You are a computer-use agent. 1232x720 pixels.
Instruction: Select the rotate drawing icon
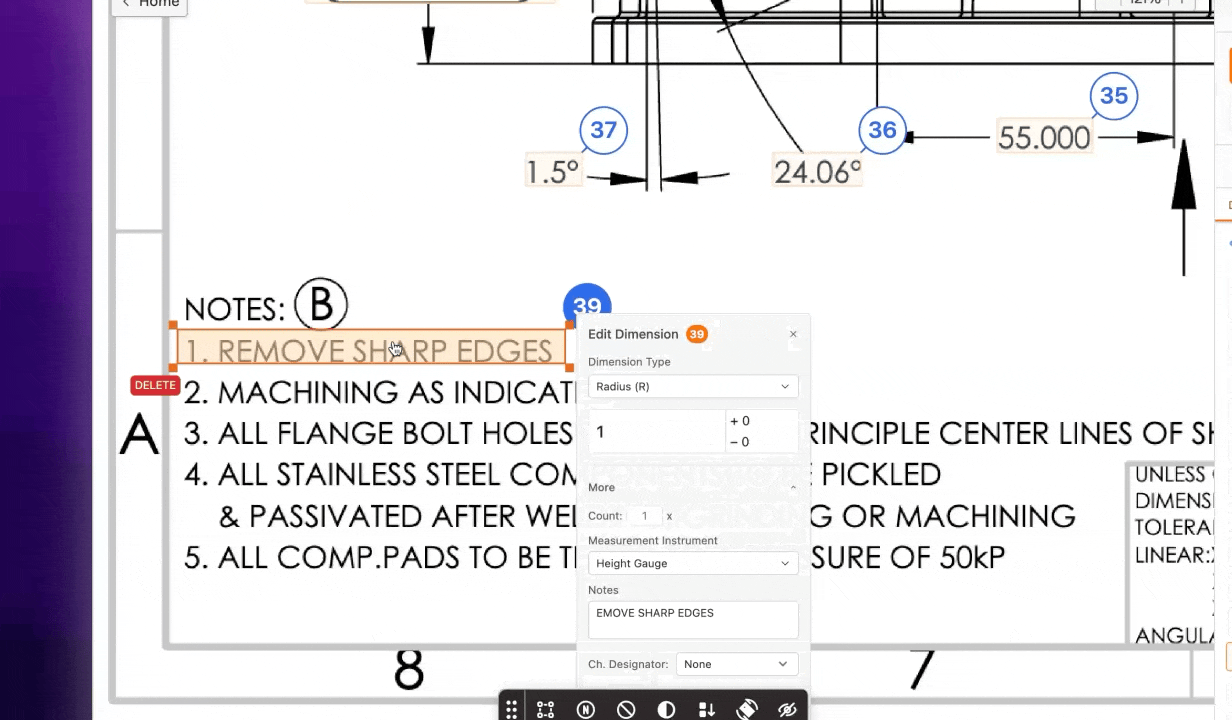747,708
